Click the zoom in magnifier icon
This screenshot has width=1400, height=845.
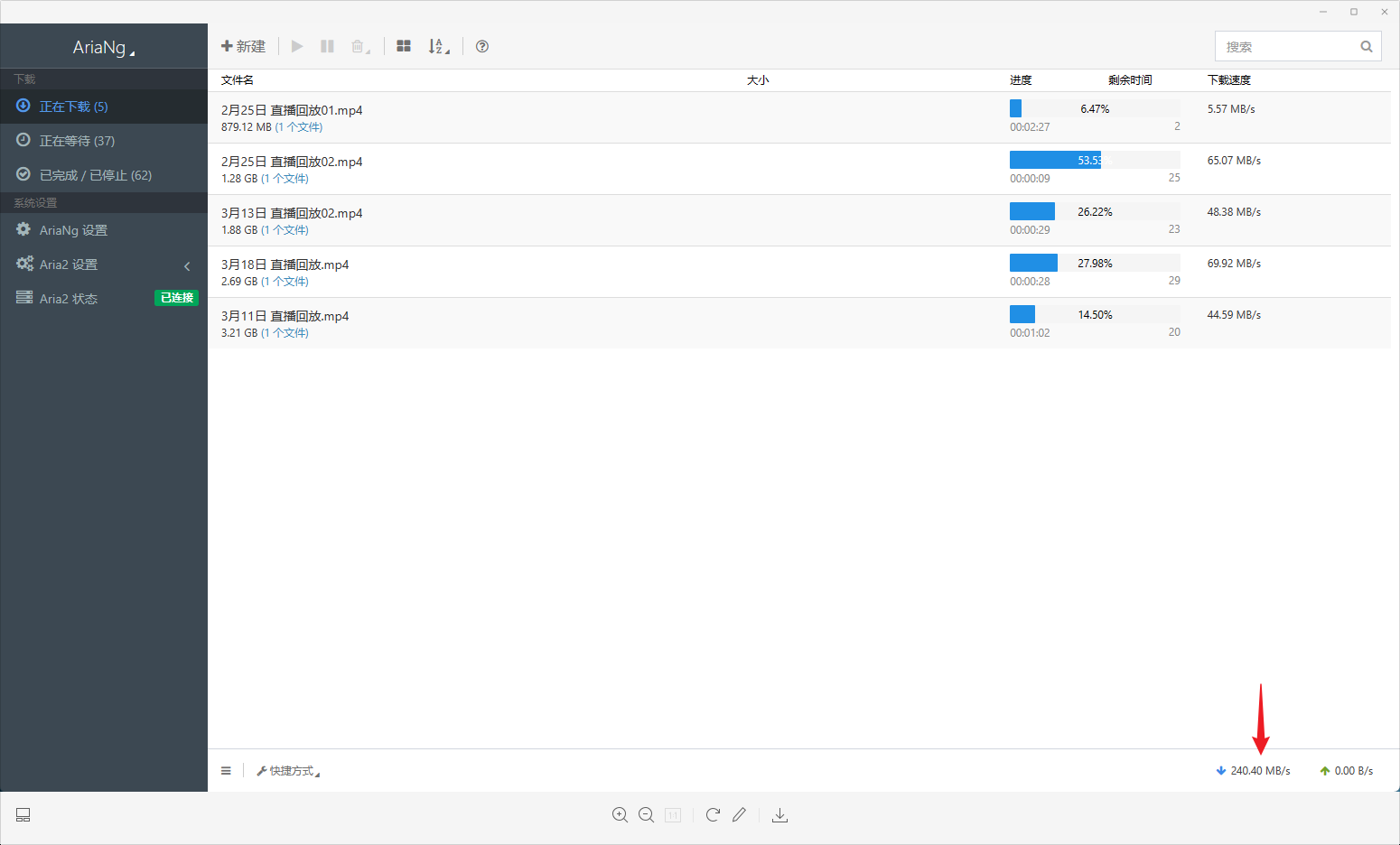pyautogui.click(x=620, y=815)
